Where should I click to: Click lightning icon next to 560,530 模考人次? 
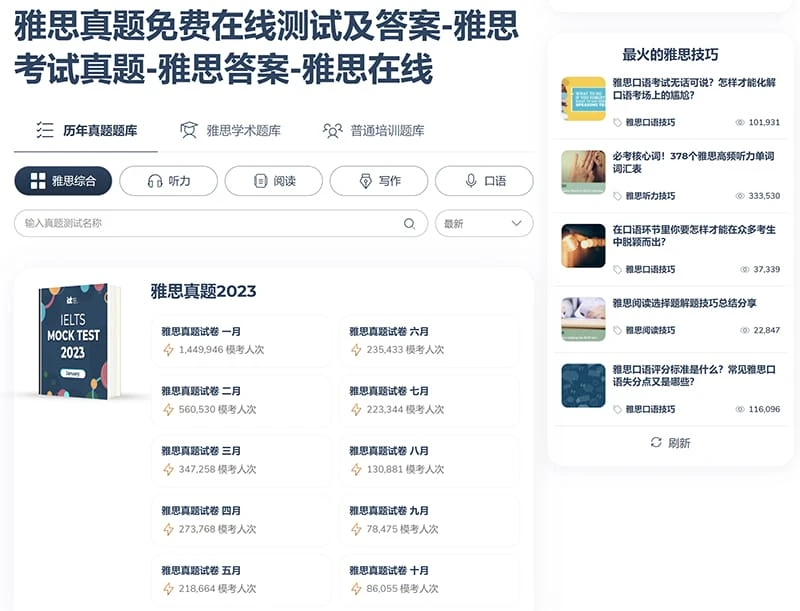(x=168, y=410)
